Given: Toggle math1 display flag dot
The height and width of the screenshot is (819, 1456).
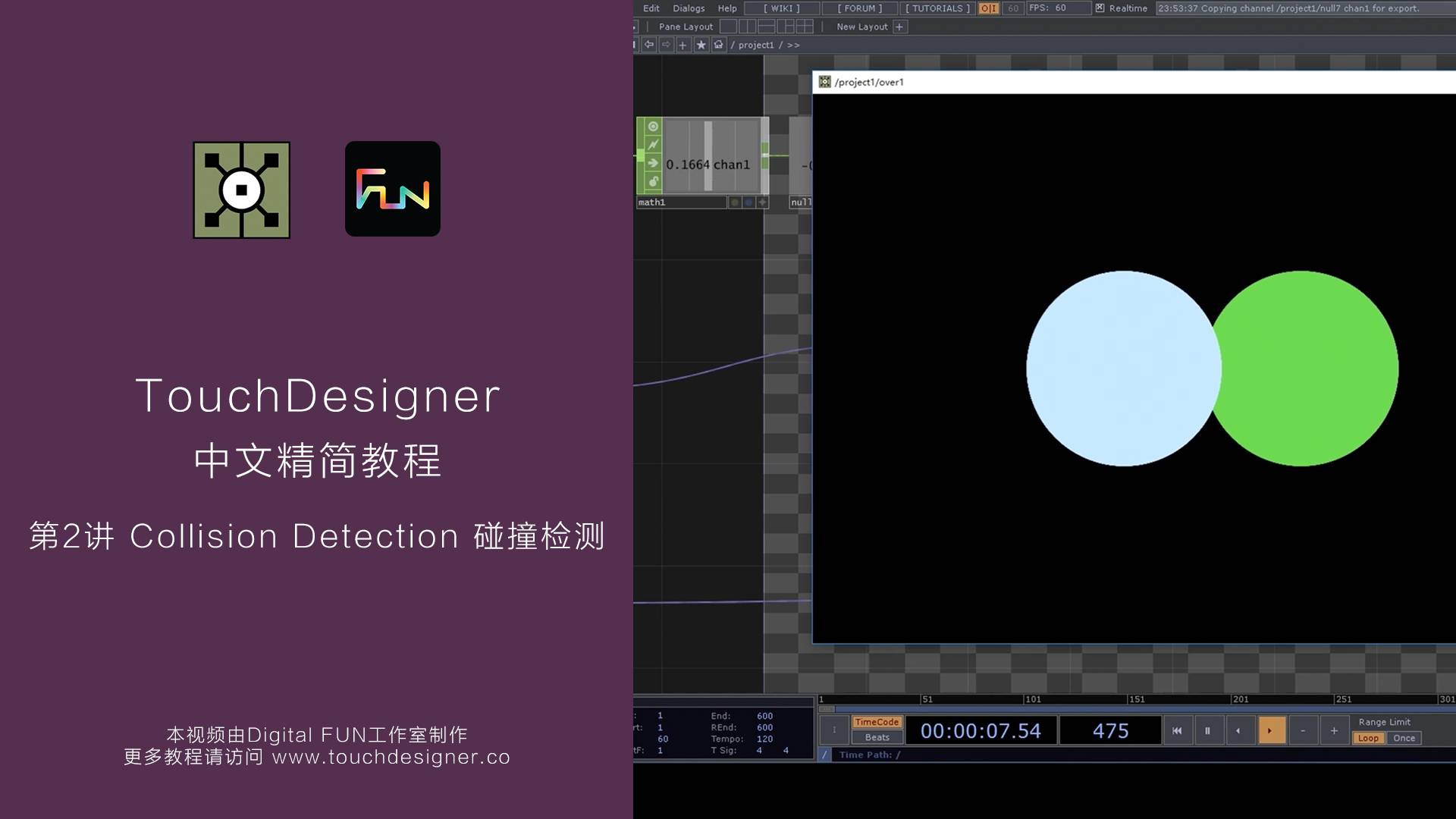Looking at the screenshot, I should (x=734, y=202).
